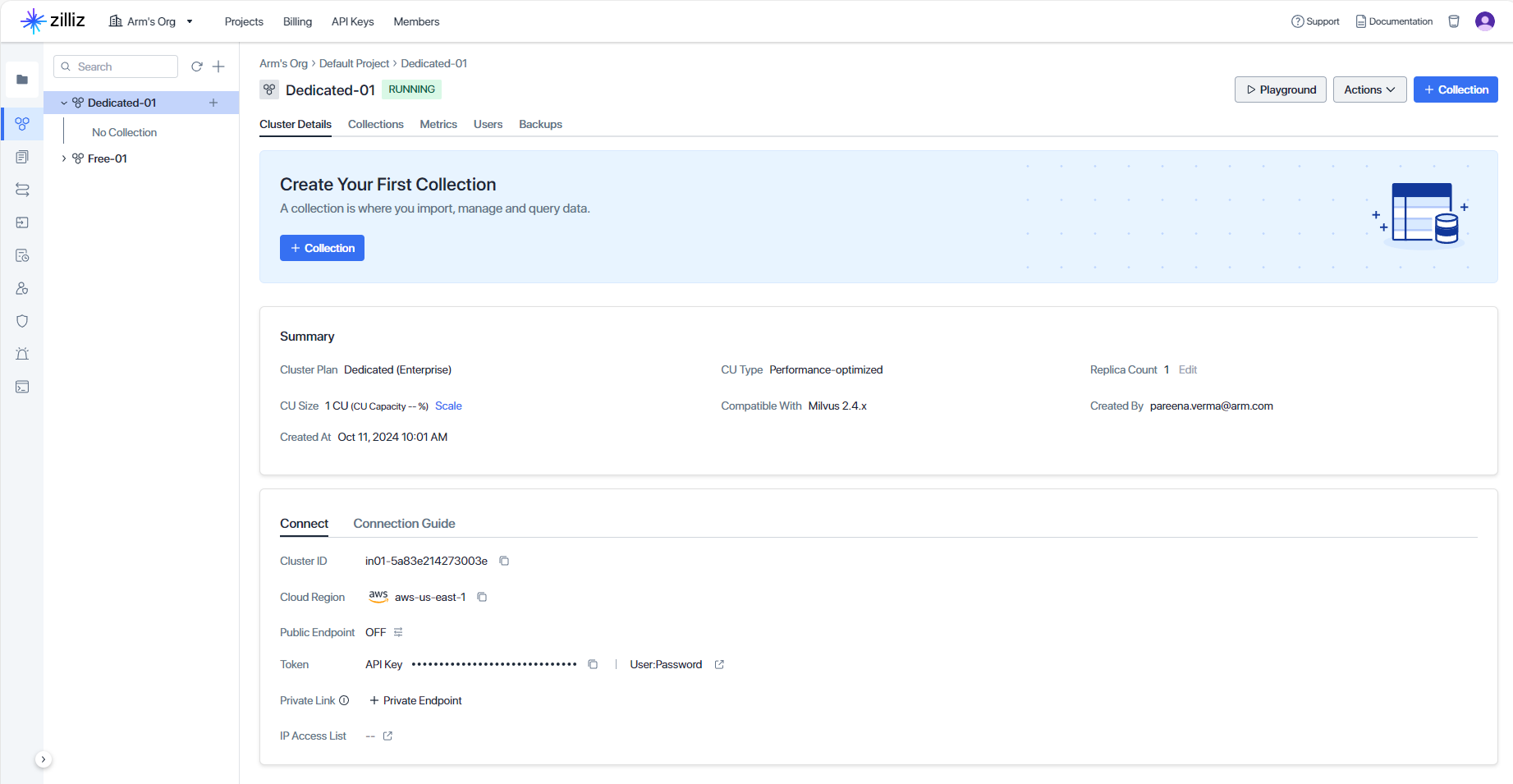Screen dimensions: 1513x784
Task: Open the document-with-clock icon in the sidebar
Action: (22, 255)
